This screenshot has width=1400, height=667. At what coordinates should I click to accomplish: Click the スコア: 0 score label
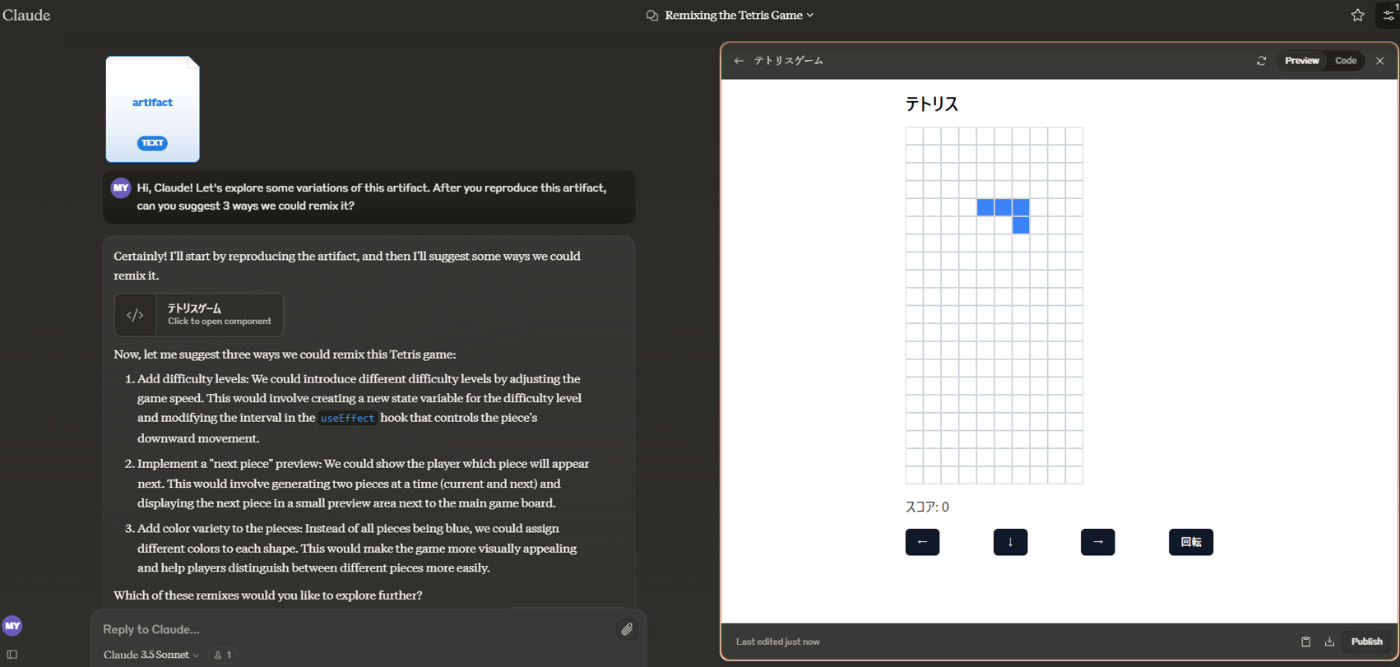coord(927,507)
